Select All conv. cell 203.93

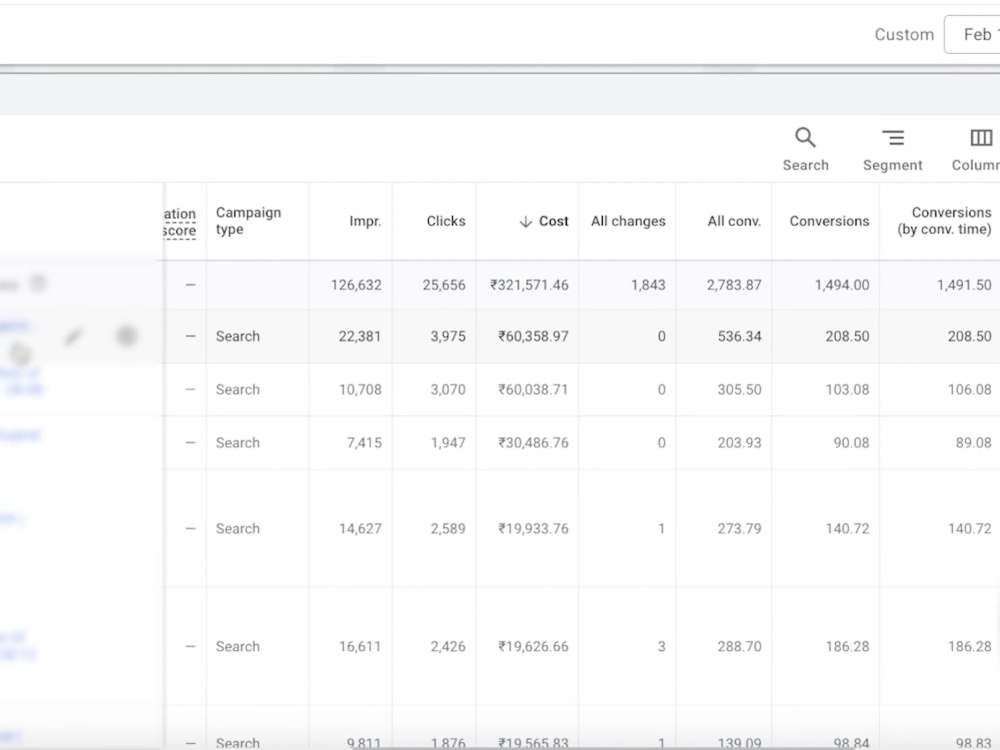coord(739,443)
